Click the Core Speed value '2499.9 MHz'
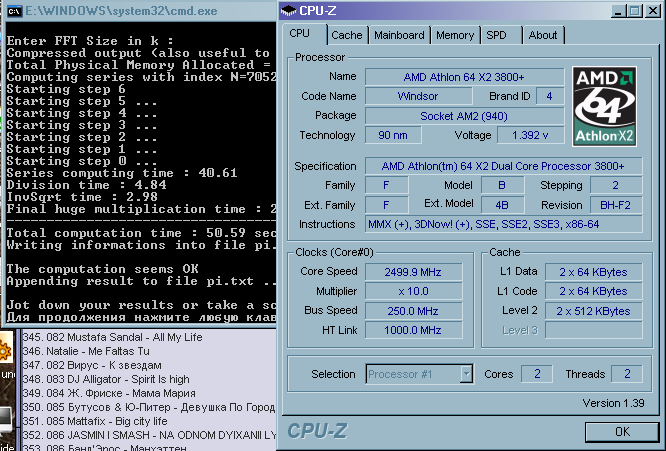 413,272
